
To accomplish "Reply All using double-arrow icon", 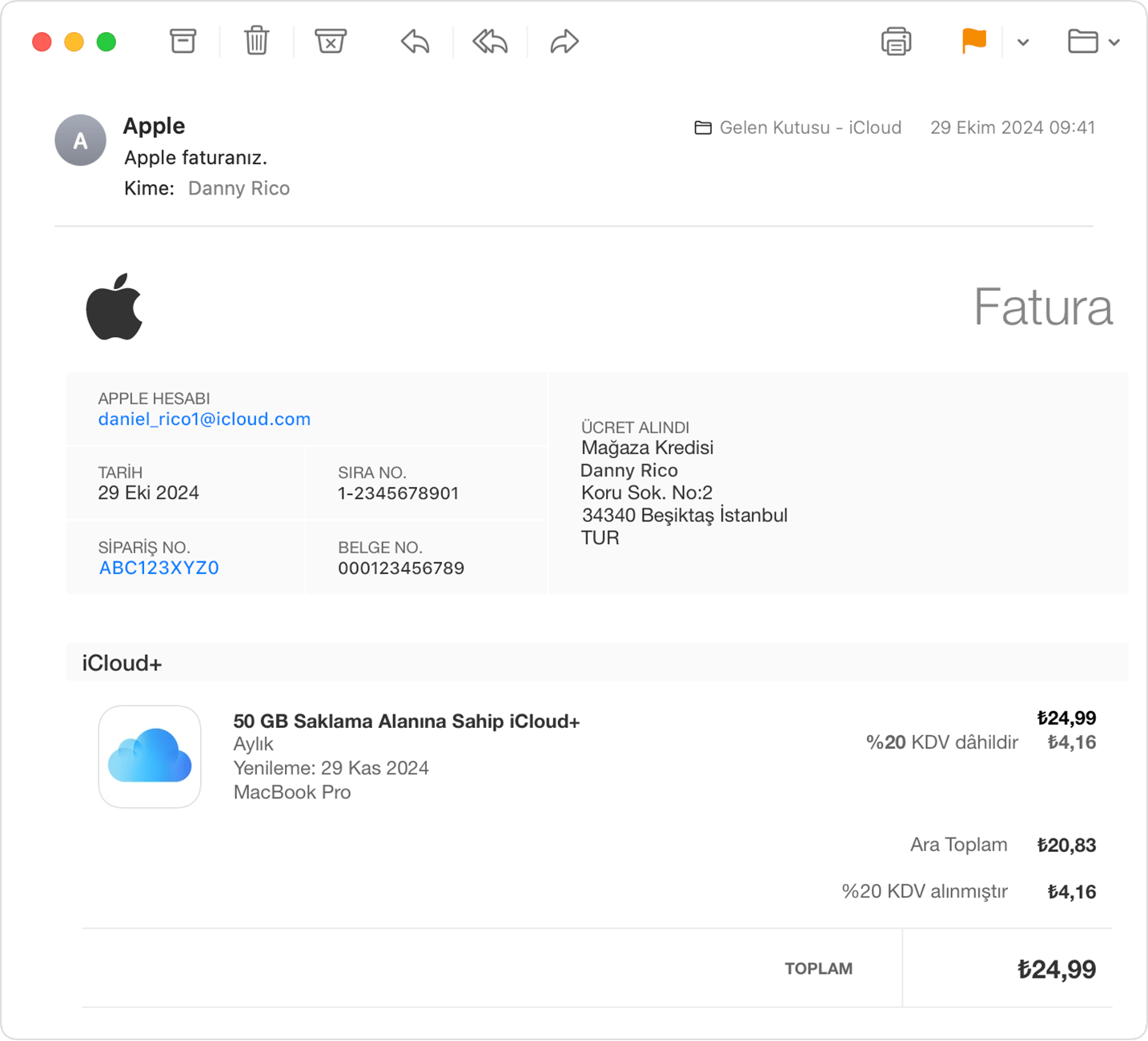I will 489,41.
